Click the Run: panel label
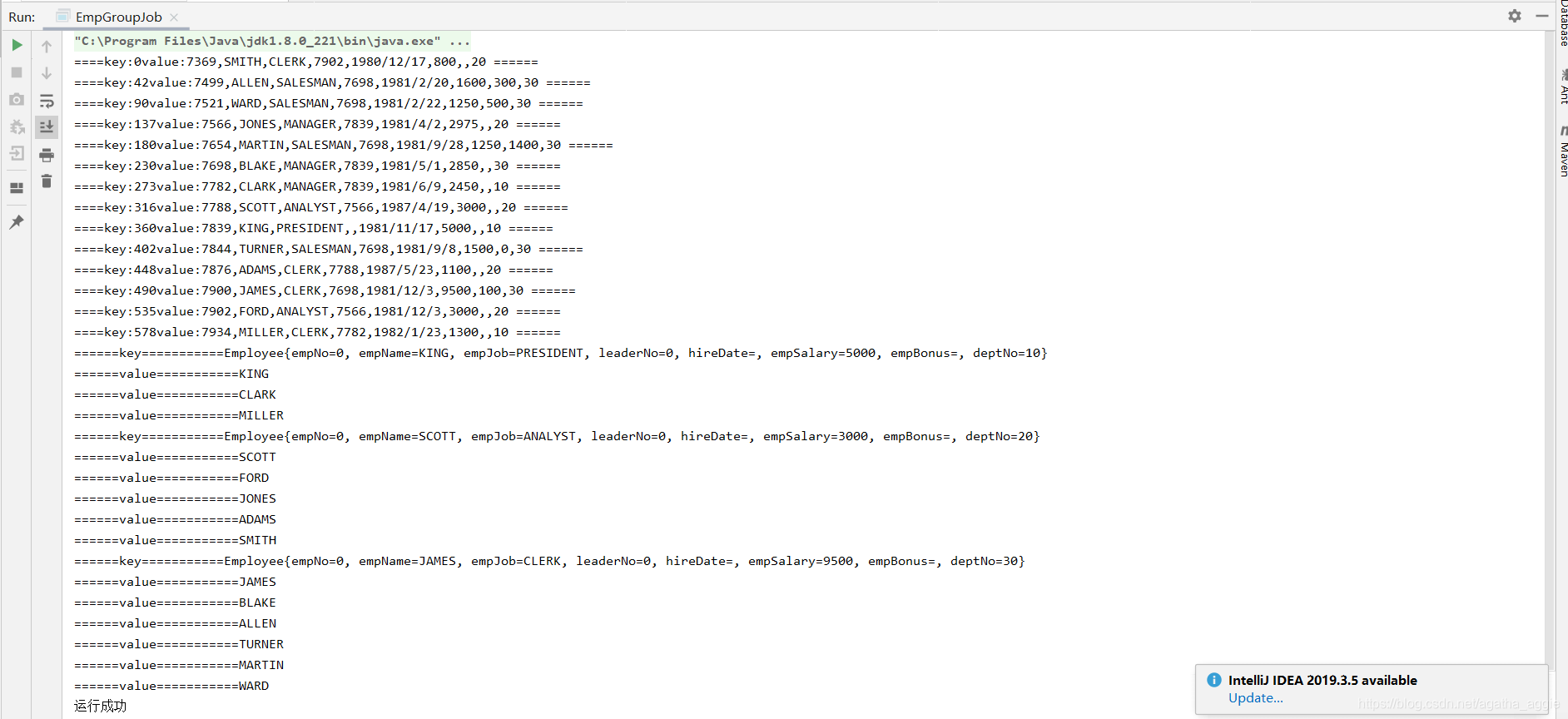The height and width of the screenshot is (719, 1568). [22, 17]
